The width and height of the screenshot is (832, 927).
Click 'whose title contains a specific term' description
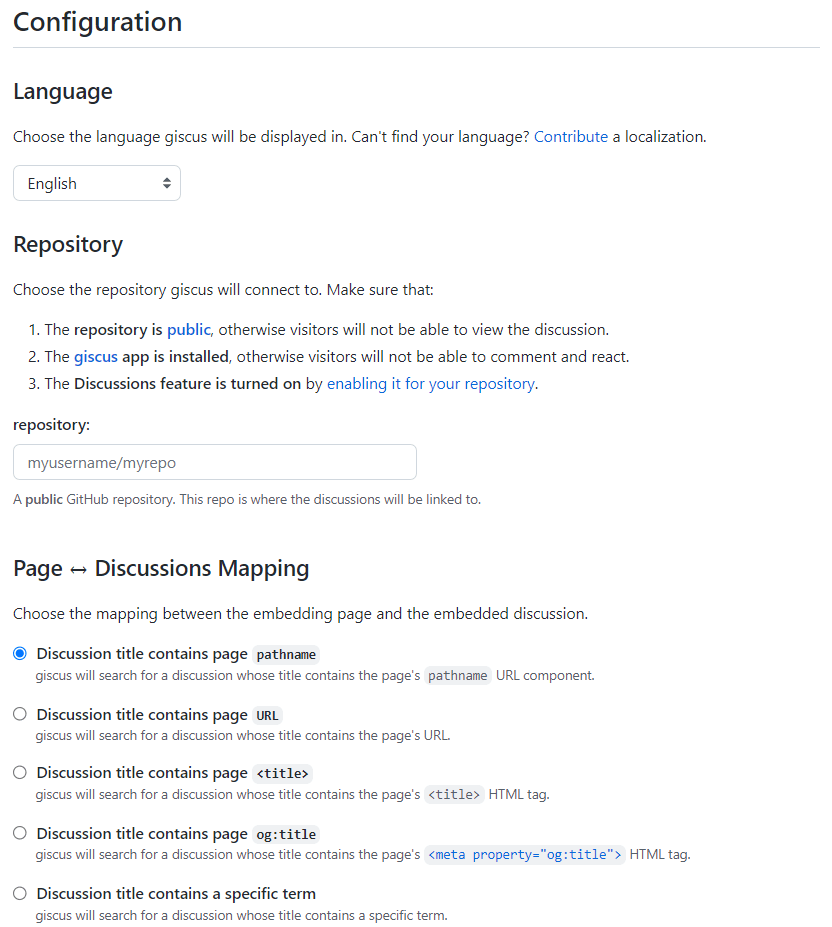click(241, 915)
